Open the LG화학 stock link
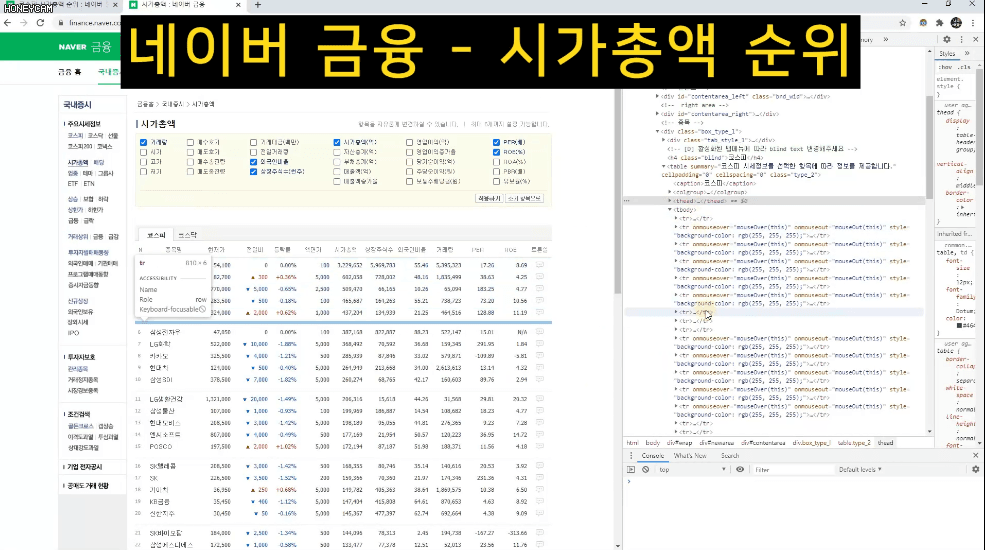Viewport: 985px width, 550px height. pos(160,344)
